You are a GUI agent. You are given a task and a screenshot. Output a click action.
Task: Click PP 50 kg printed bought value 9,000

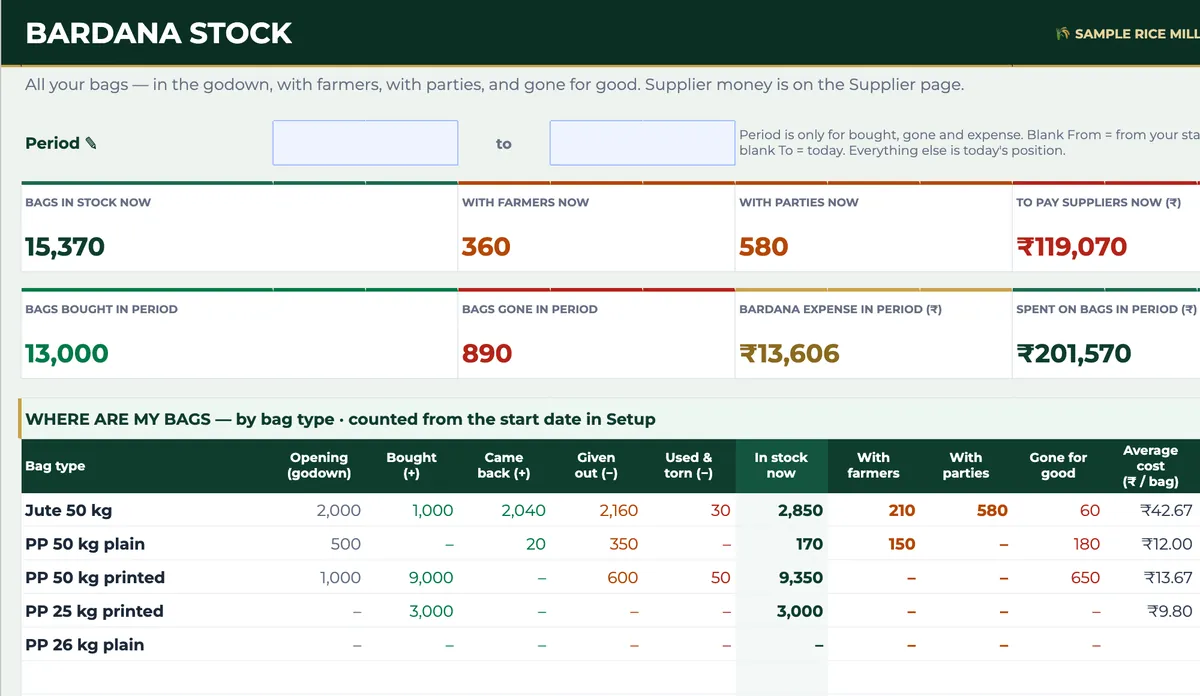click(x=431, y=578)
